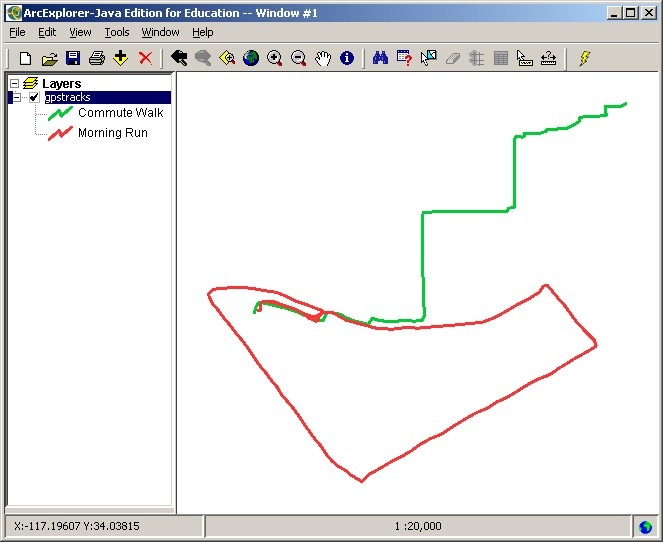Activate the Pan hand tool
Image resolution: width=663 pixels, height=542 pixels.
[x=323, y=58]
